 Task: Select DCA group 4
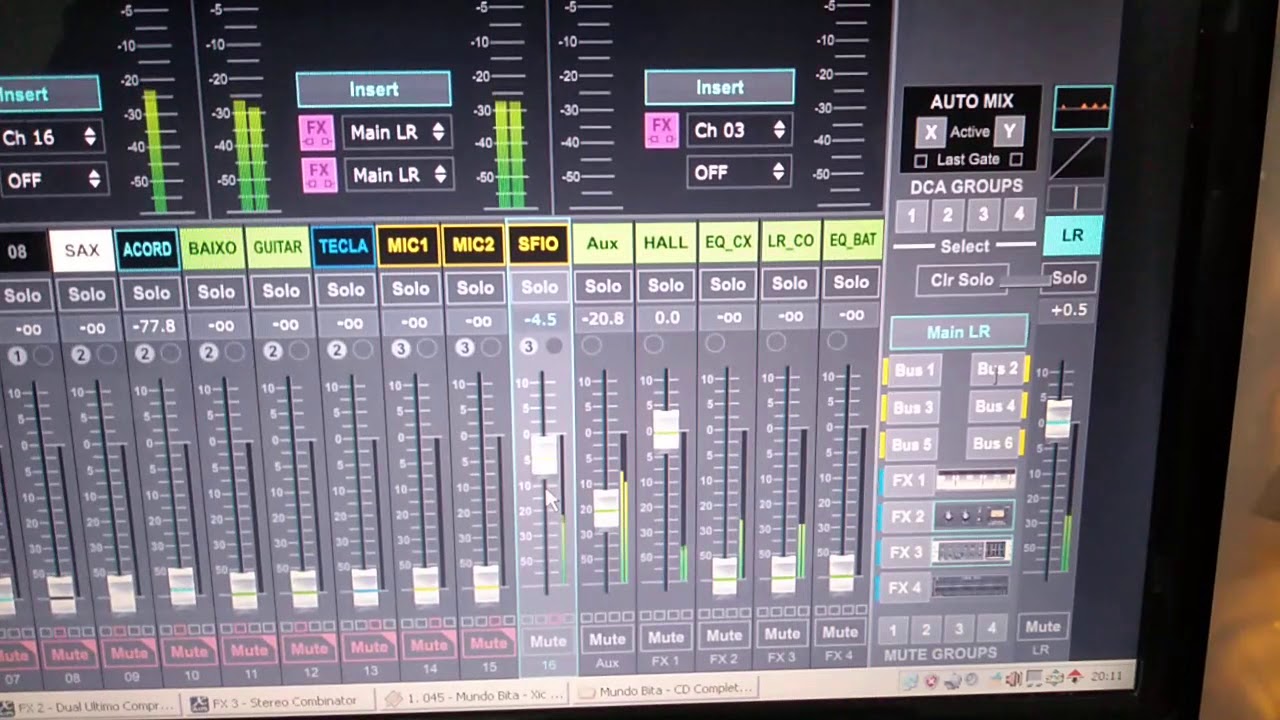tap(1018, 214)
